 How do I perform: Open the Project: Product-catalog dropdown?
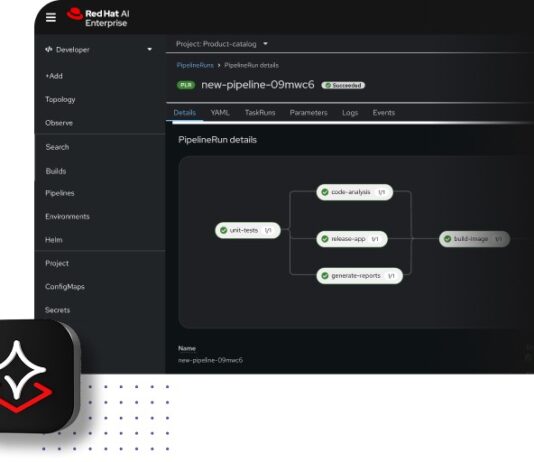(222, 44)
